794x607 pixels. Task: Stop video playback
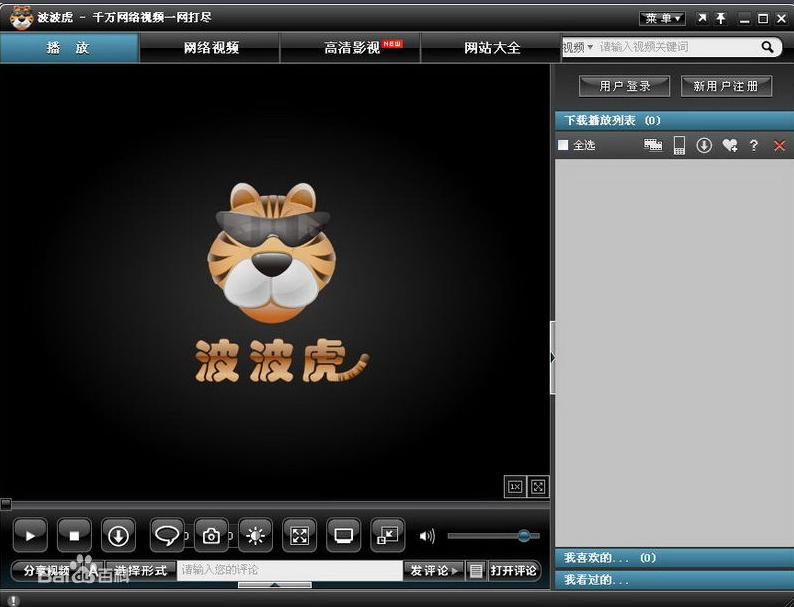pos(74,535)
